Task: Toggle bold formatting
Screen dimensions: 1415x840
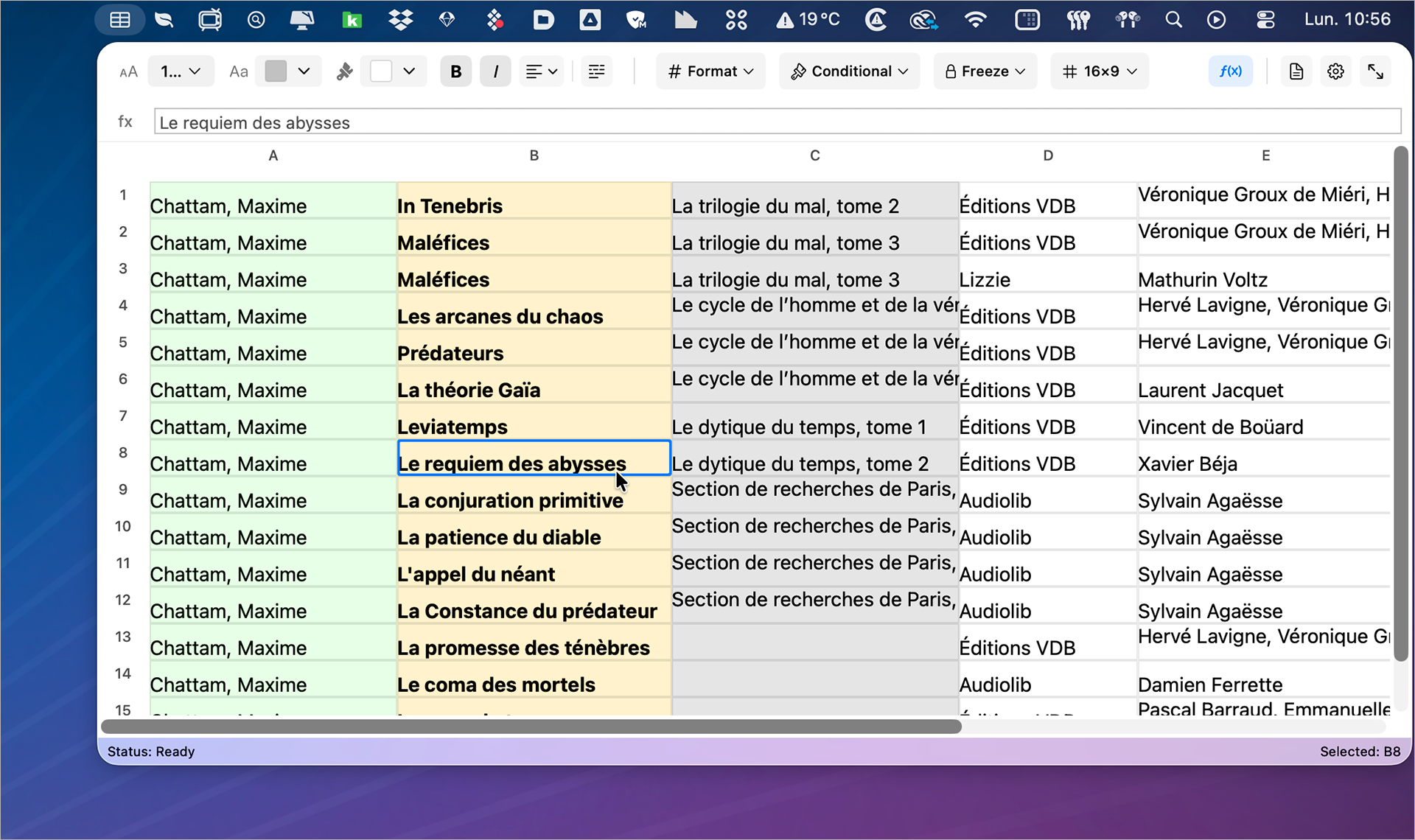Action: click(456, 71)
